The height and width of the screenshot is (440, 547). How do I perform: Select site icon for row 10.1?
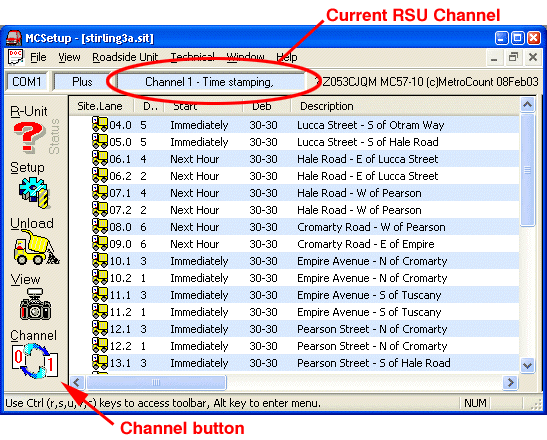pos(100,260)
